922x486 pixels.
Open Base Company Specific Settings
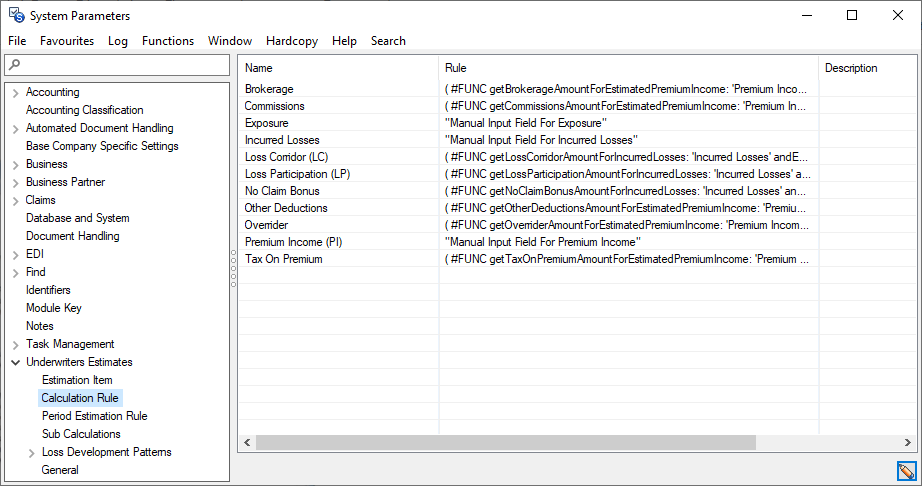pos(102,146)
